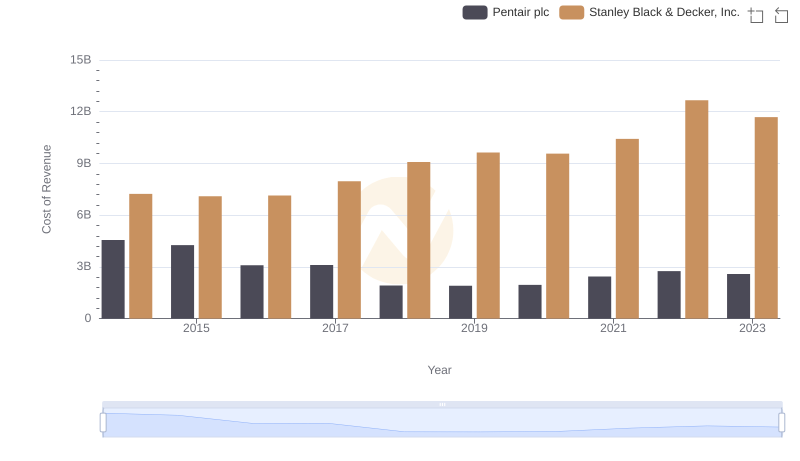
Task: Click the 2021 Pentair plc bar
Action: coord(599,298)
